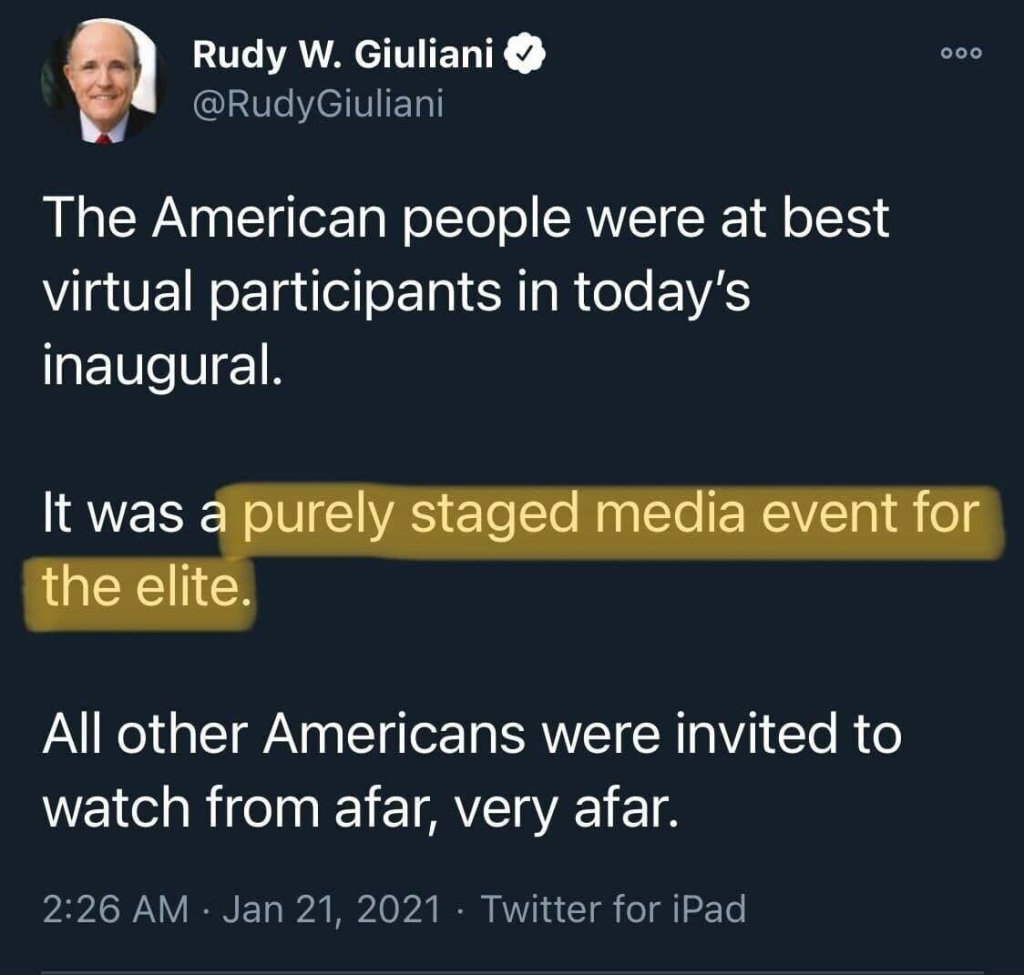Viewport: 1024px width, 975px height.
Task: Click the line "All other Americans were invited to"
Action: [x=471, y=737]
